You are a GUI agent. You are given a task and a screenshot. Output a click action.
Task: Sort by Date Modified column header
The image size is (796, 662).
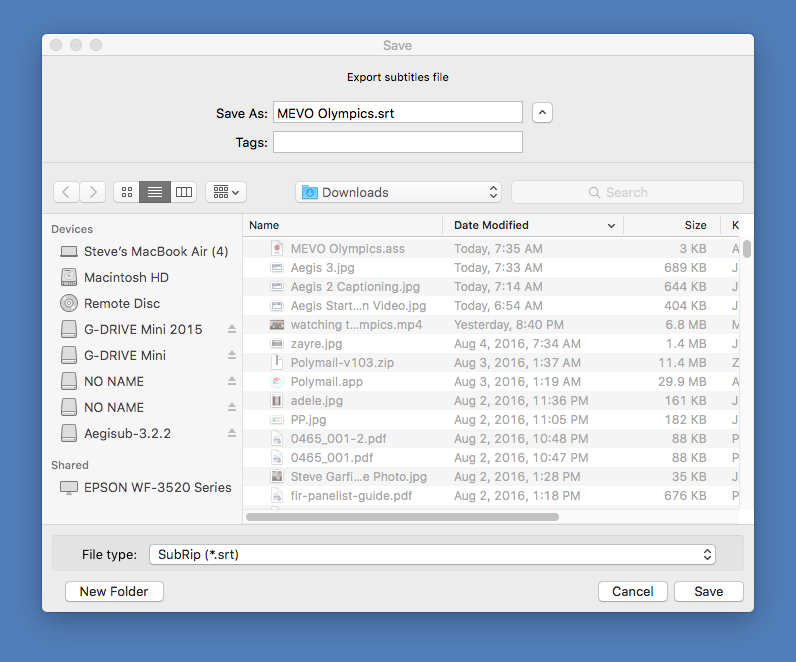(x=533, y=225)
